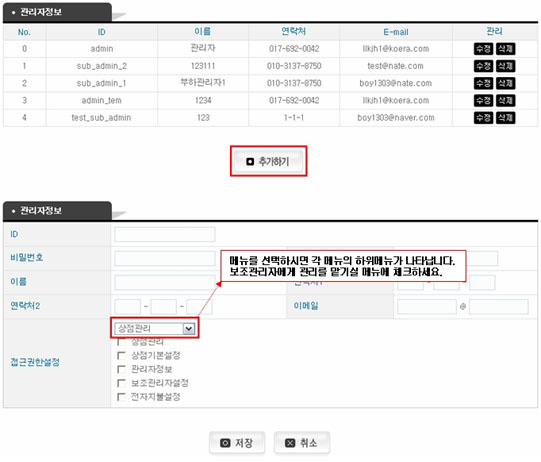Click 삭제 icon for admin_tem row
Image resolution: width=541 pixels, height=462 pixels.
(x=505, y=100)
